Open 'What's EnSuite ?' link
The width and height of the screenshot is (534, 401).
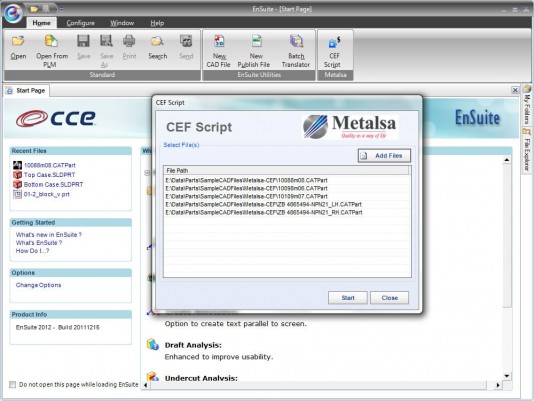pyautogui.click(x=39, y=243)
